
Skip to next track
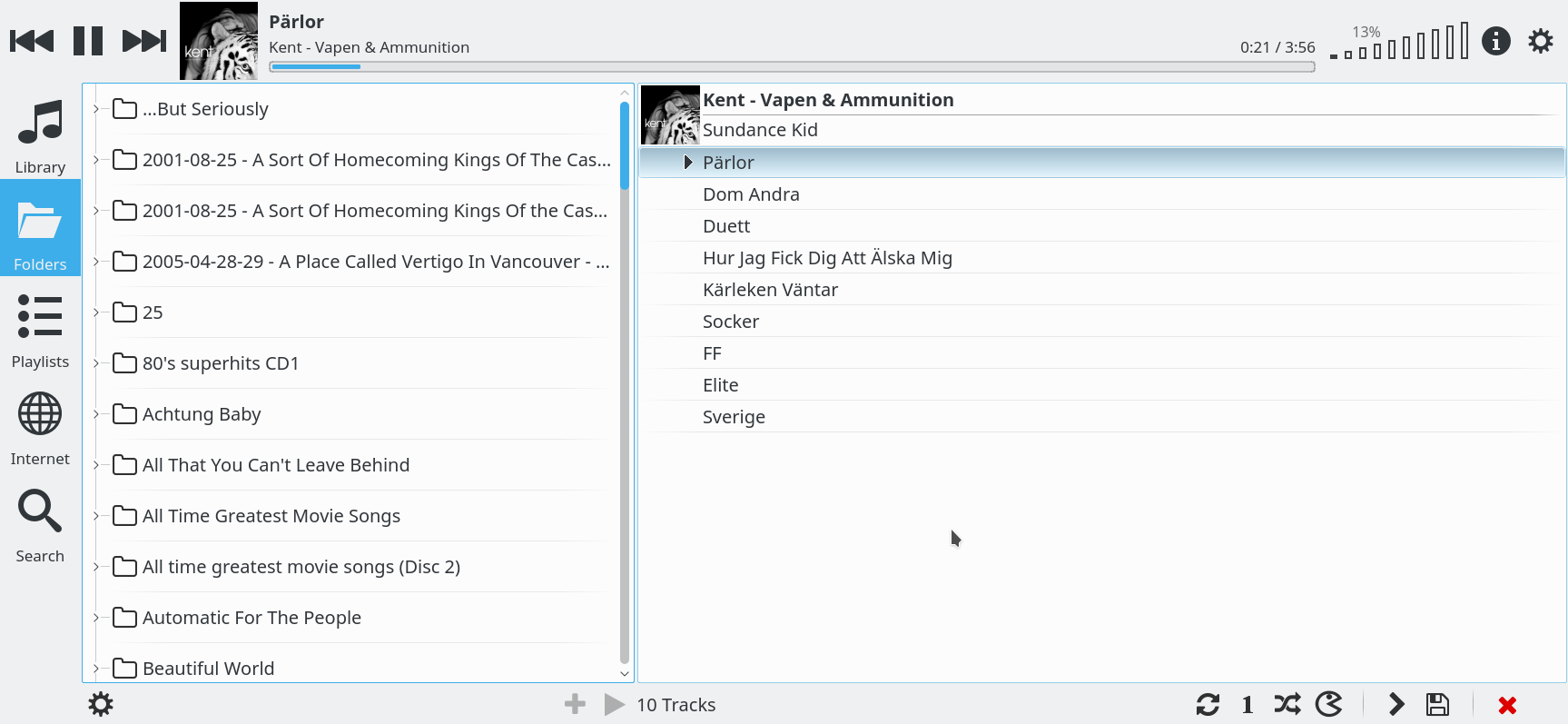click(144, 41)
